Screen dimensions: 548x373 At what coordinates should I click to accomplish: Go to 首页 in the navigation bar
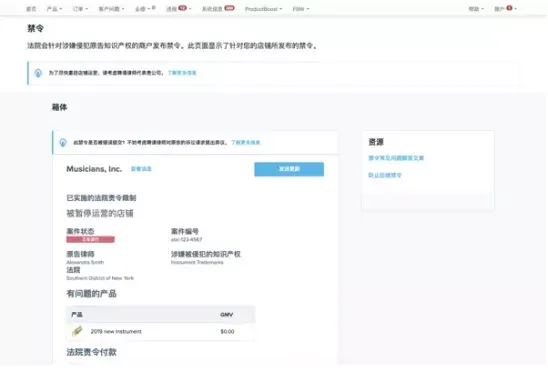coord(31,9)
